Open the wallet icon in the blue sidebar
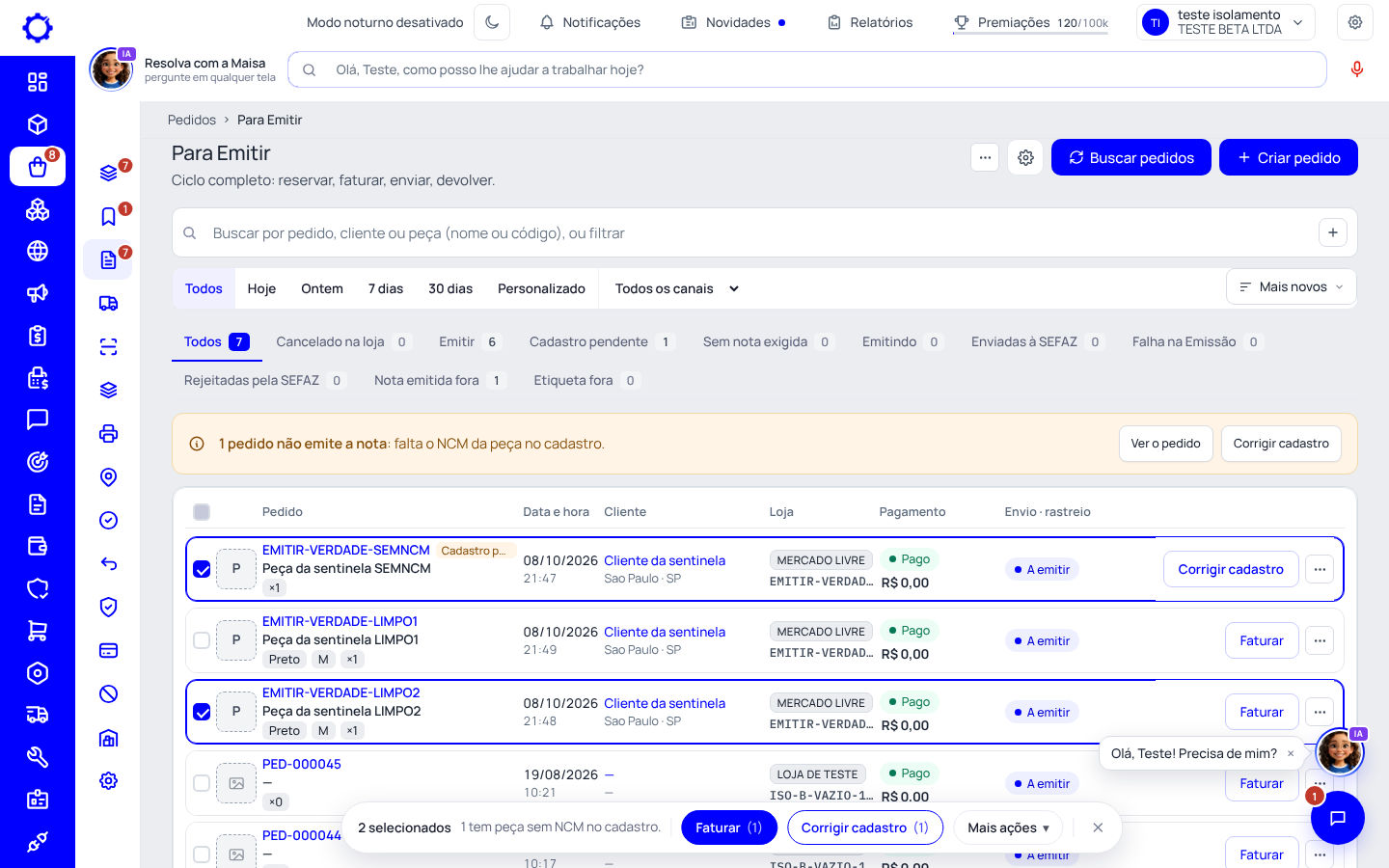1389x868 pixels. pos(38,547)
